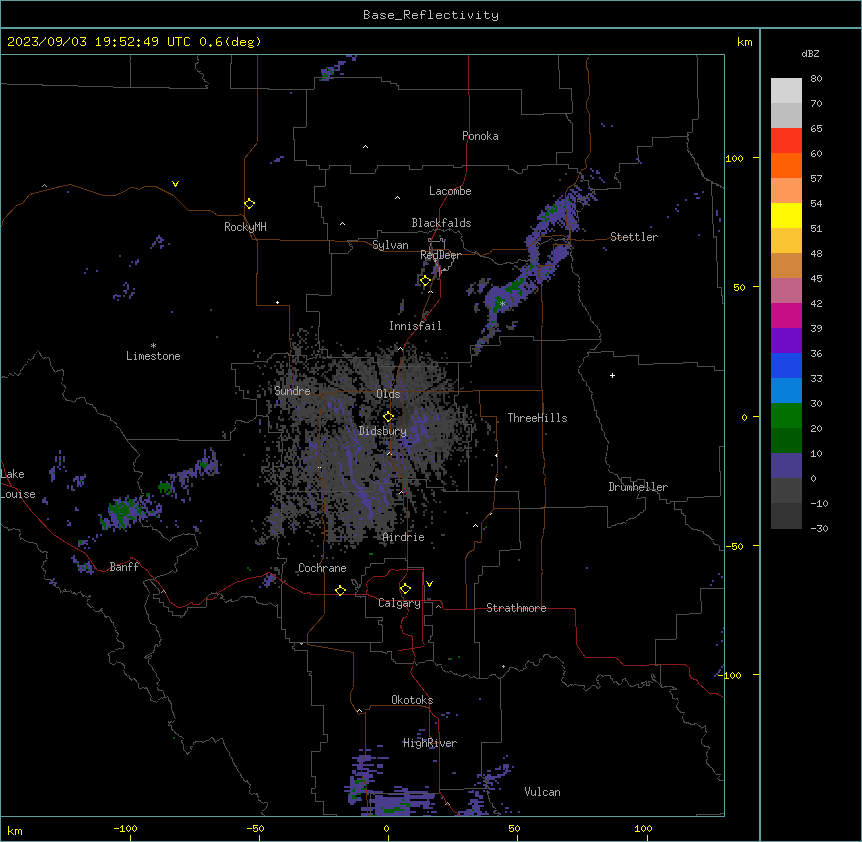Select the Okotoks label

[412, 700]
